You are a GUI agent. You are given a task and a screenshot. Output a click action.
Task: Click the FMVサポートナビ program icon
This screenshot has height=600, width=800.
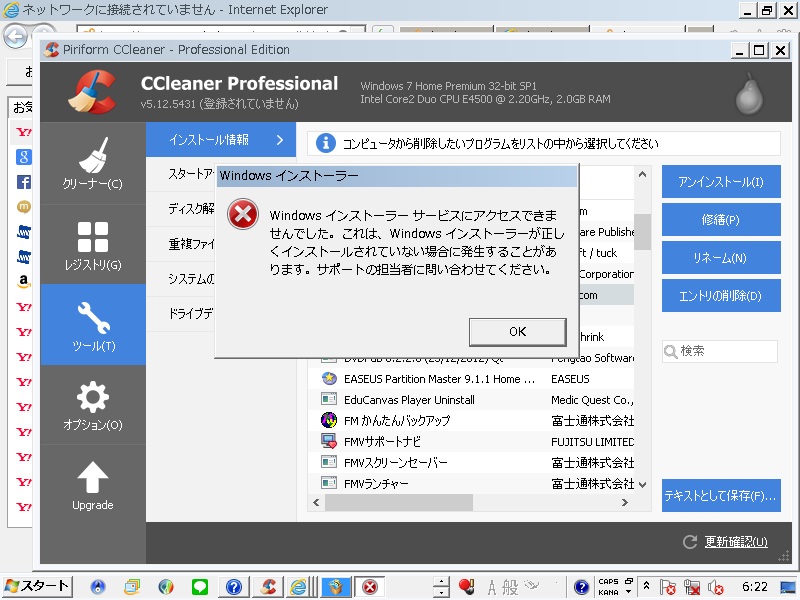pyautogui.click(x=329, y=441)
